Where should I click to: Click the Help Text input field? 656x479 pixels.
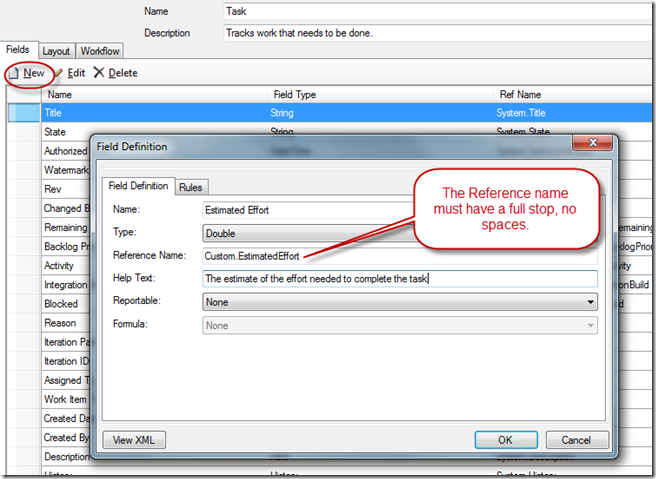point(400,279)
